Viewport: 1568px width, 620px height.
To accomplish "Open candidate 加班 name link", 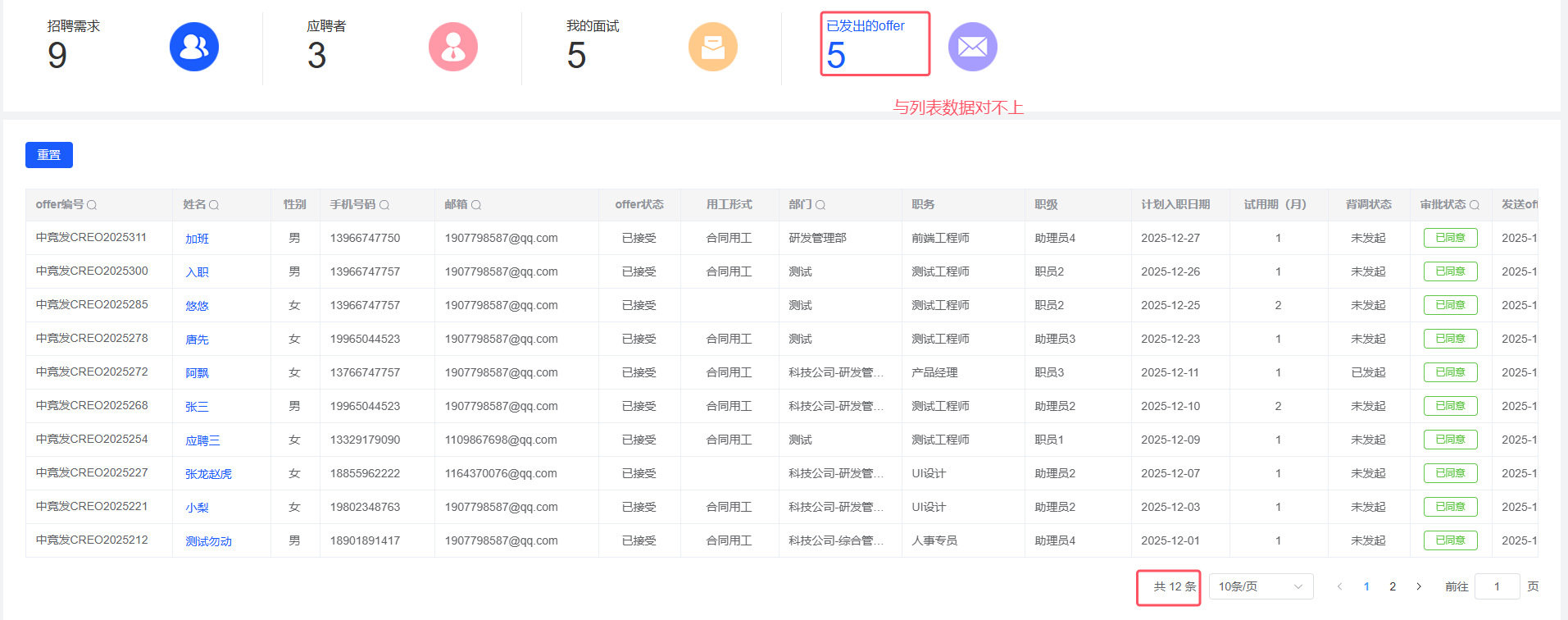I will click(197, 239).
